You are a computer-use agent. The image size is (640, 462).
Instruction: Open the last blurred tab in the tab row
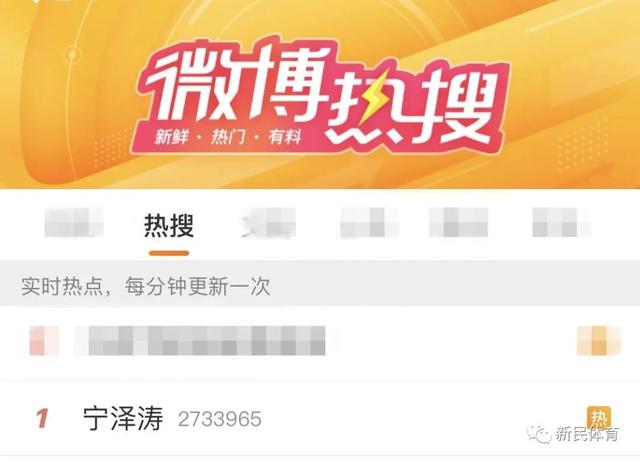click(x=562, y=222)
